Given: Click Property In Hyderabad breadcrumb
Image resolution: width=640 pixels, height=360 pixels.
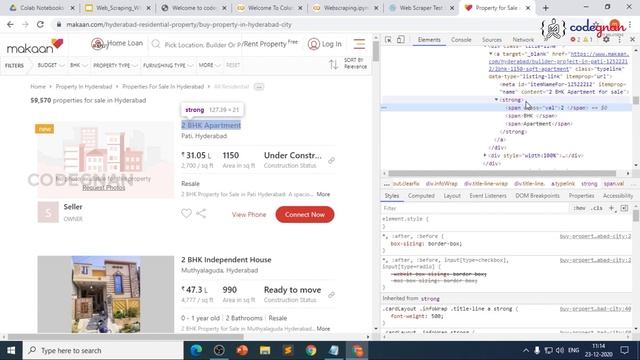Looking at the screenshot, I should click(x=84, y=87).
